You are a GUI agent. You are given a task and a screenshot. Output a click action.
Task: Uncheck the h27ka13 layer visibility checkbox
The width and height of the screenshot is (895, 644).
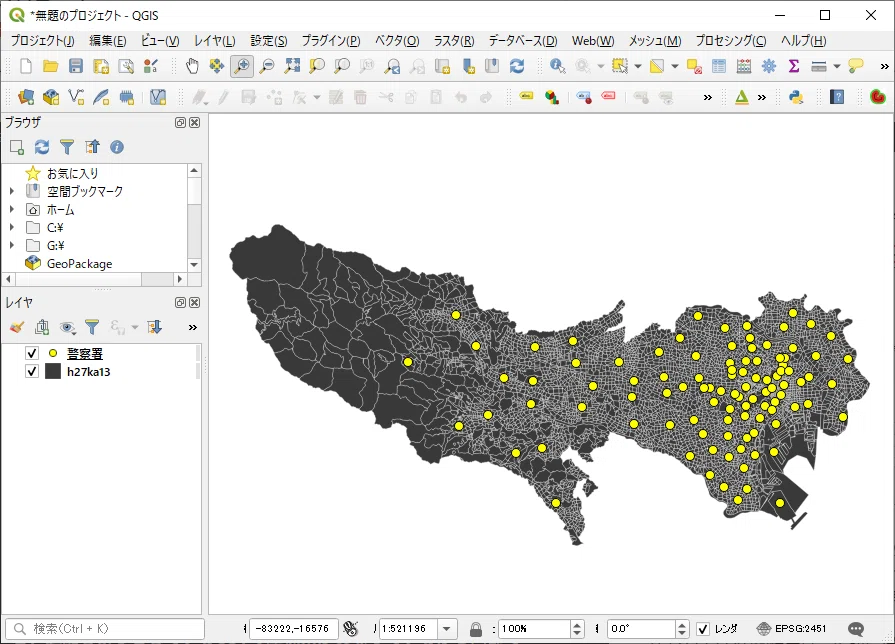[x=32, y=372]
